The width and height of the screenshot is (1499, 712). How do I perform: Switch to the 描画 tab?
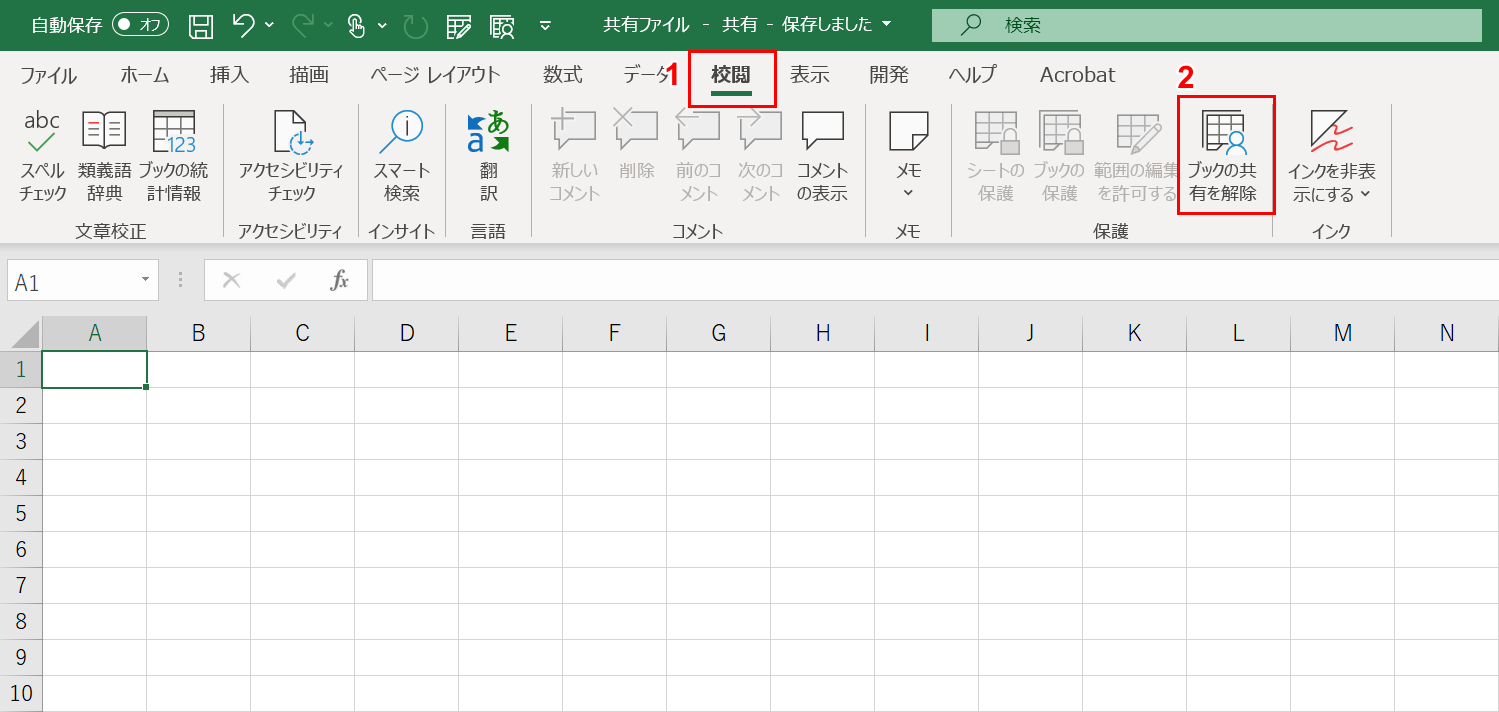tap(309, 75)
